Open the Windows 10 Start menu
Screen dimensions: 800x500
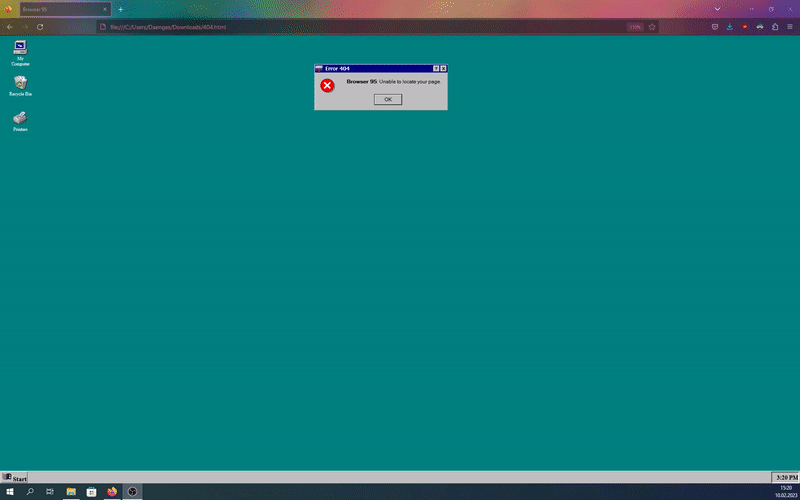click(10, 492)
